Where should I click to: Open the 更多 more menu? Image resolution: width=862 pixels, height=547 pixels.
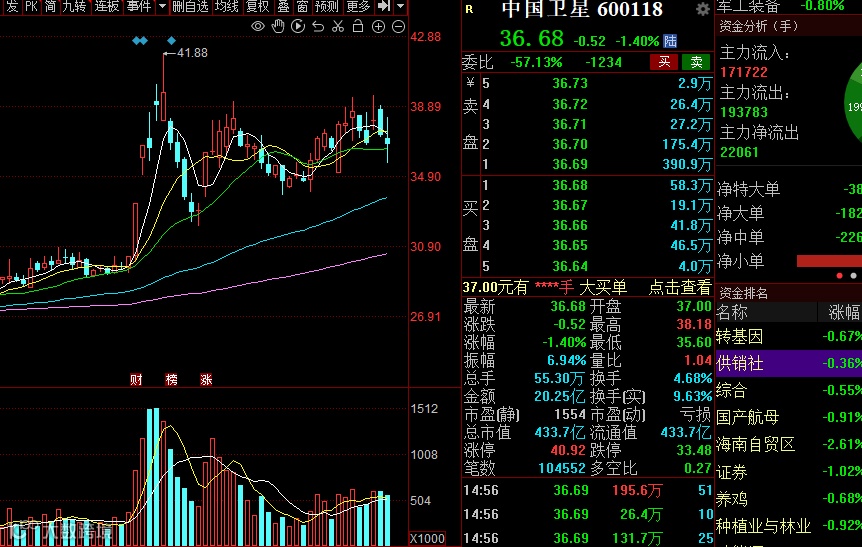358,7
